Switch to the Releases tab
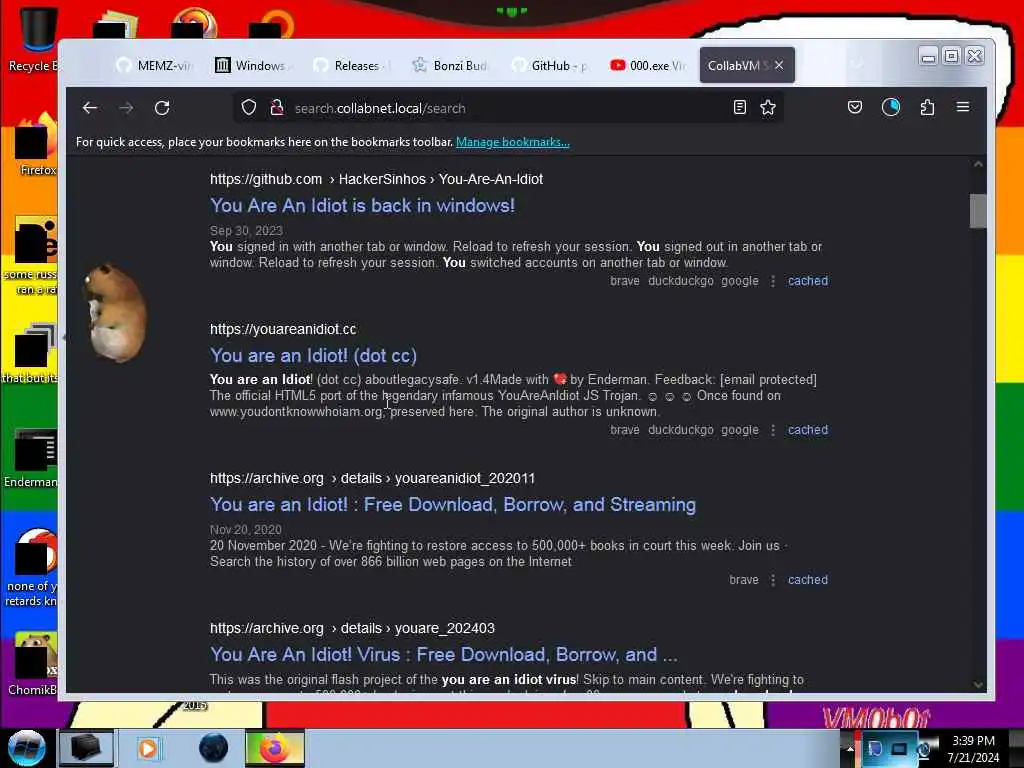This screenshot has width=1024, height=768. point(351,65)
